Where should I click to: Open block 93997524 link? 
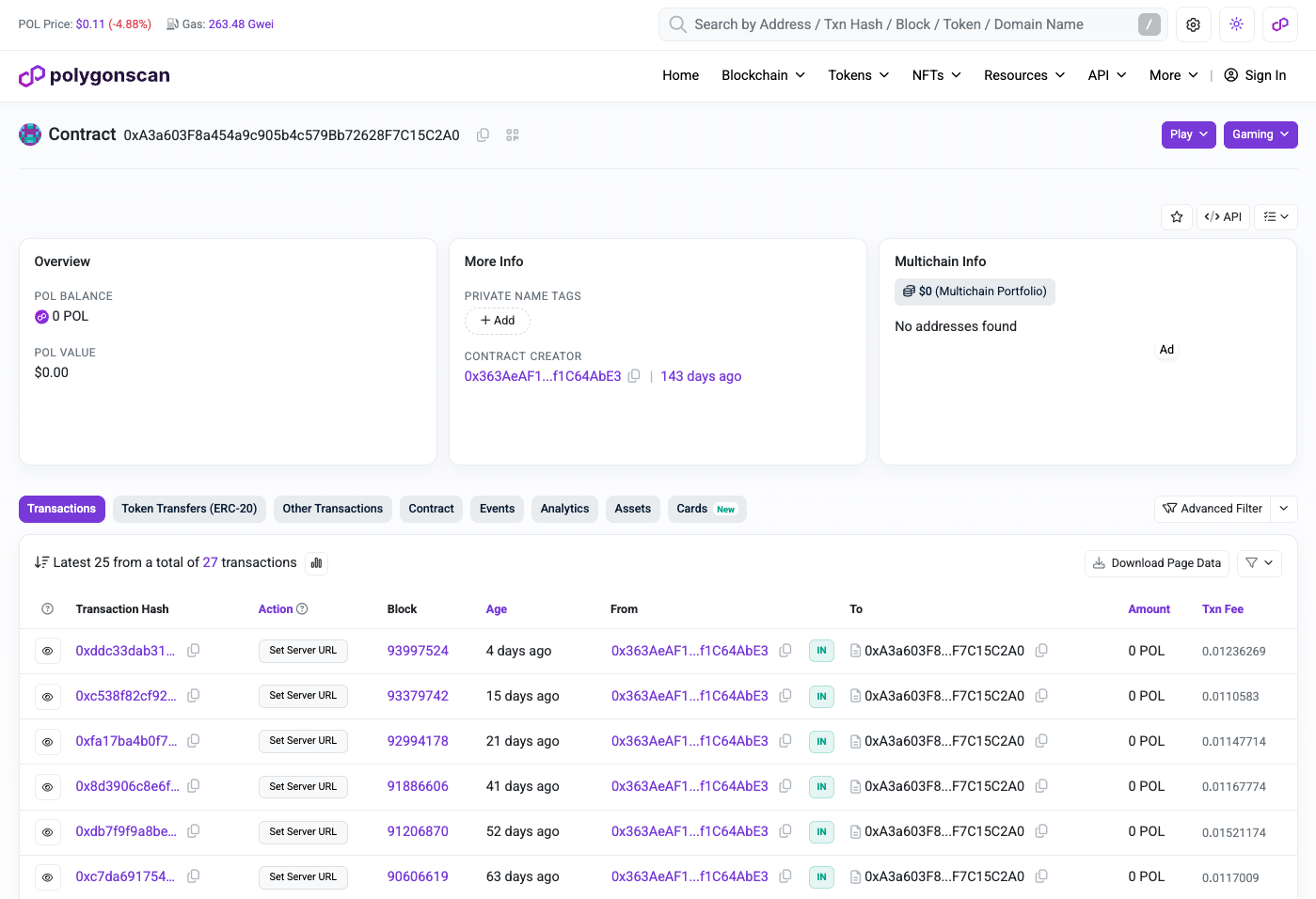coord(418,651)
